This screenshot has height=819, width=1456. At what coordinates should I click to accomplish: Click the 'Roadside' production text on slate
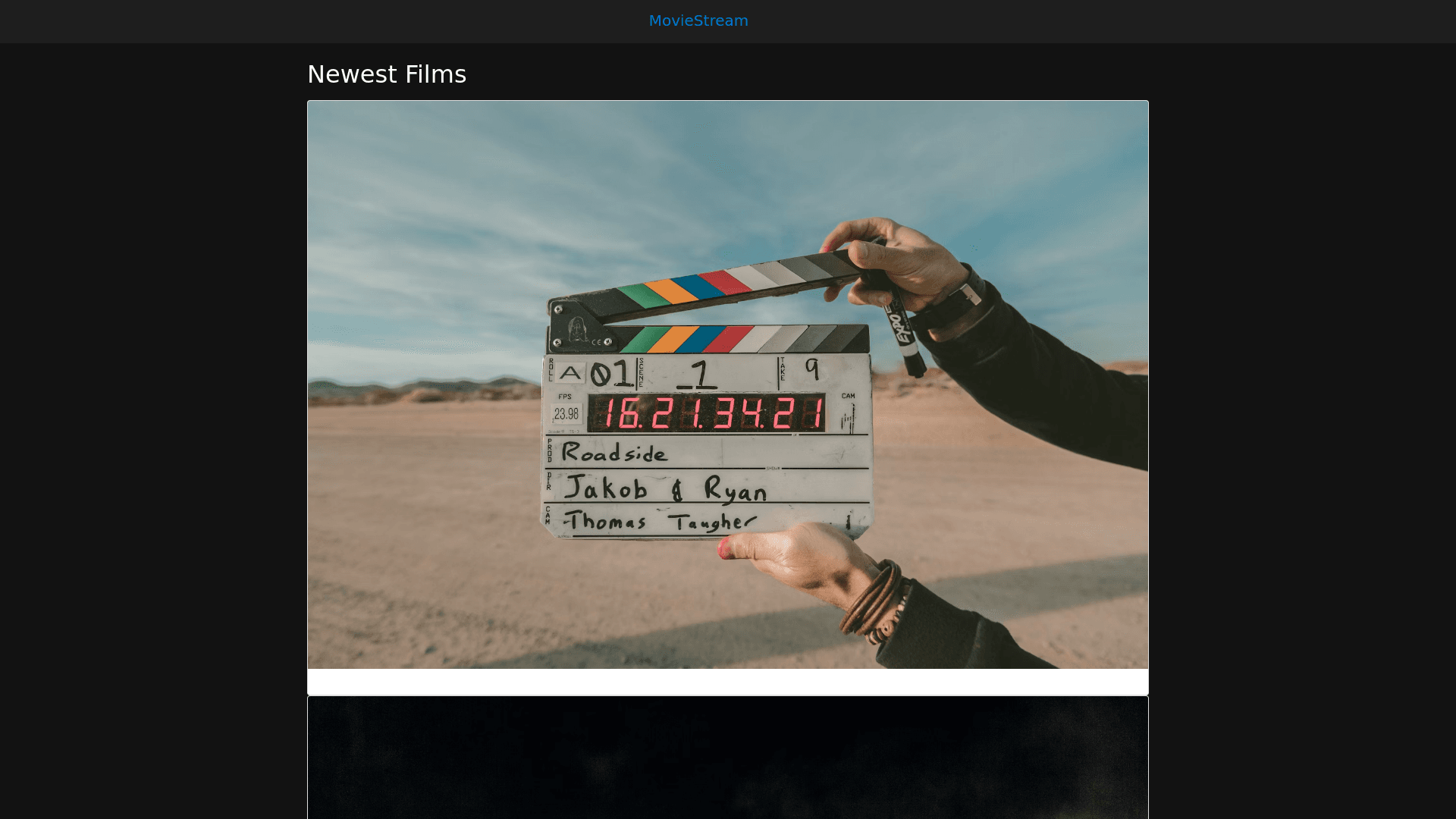pos(614,453)
